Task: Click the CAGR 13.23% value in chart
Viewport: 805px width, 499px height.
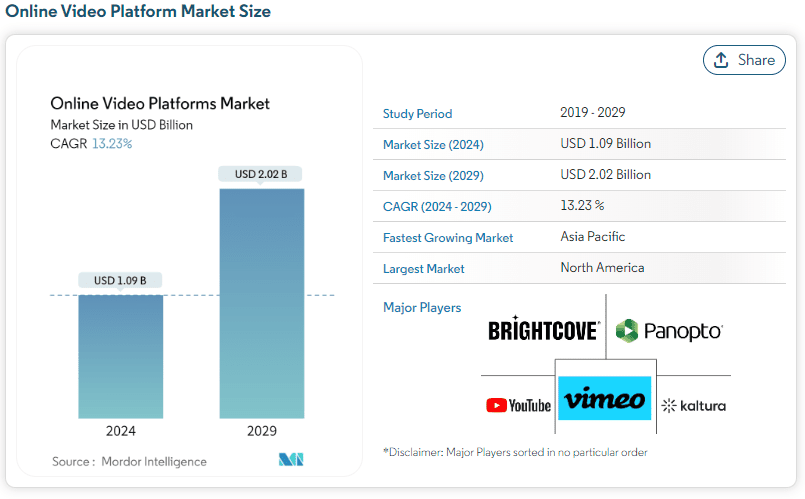Action: pos(112,144)
